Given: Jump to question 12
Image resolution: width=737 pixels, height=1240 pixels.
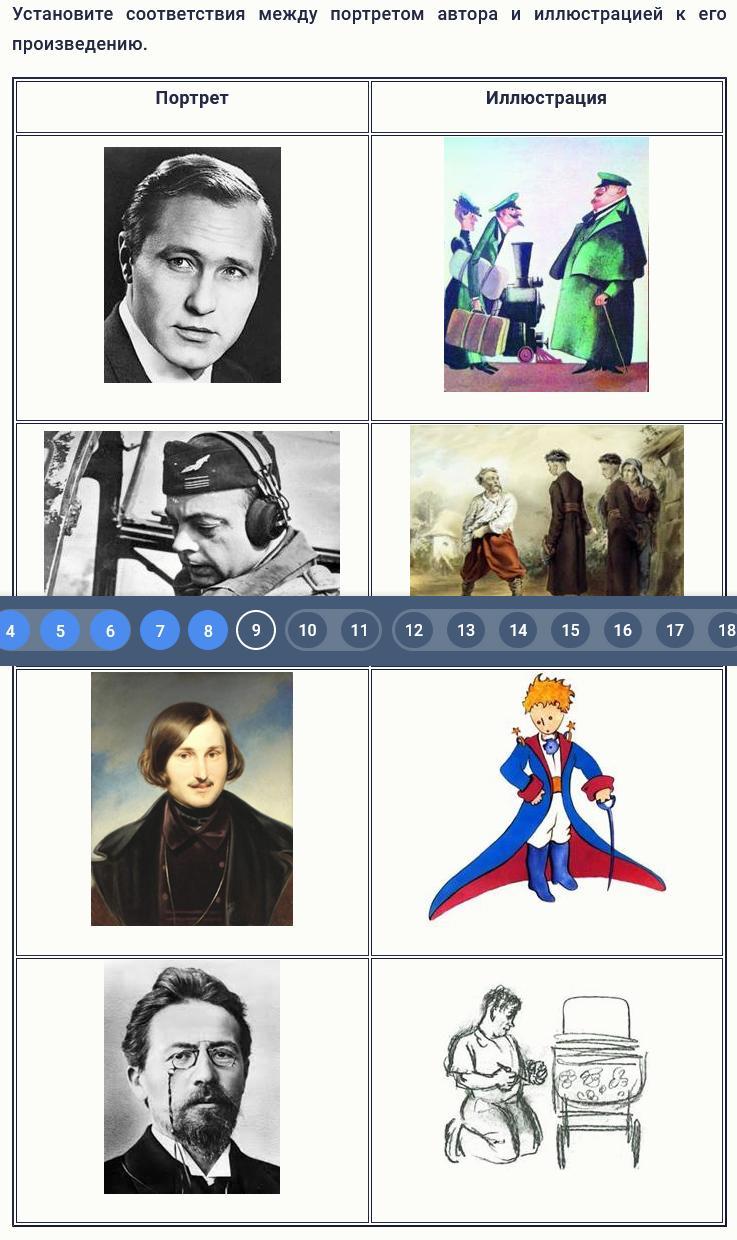Looking at the screenshot, I should point(414,630).
